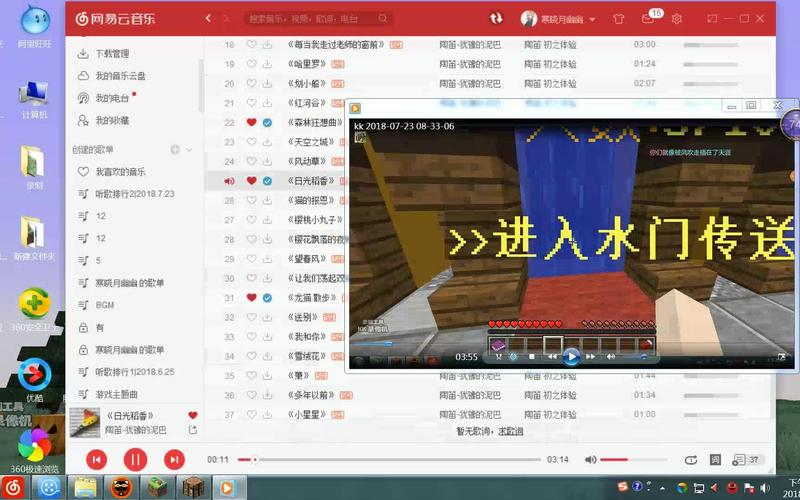Screen dimensions: 800x500
Task: Unlike song 22 《森林狂想曲》 via red heart
Action: (251, 122)
